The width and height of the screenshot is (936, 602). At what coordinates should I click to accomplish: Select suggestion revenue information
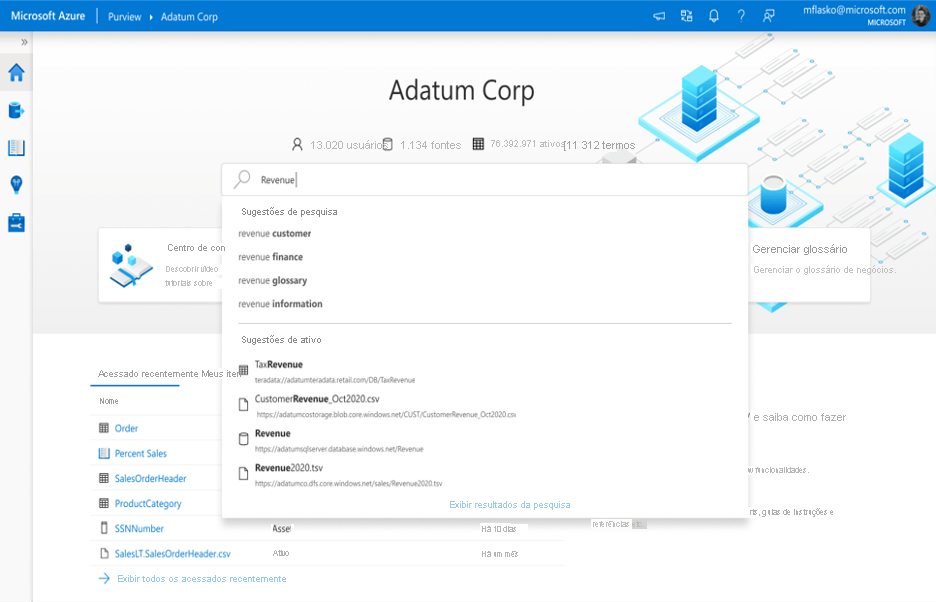(280, 304)
